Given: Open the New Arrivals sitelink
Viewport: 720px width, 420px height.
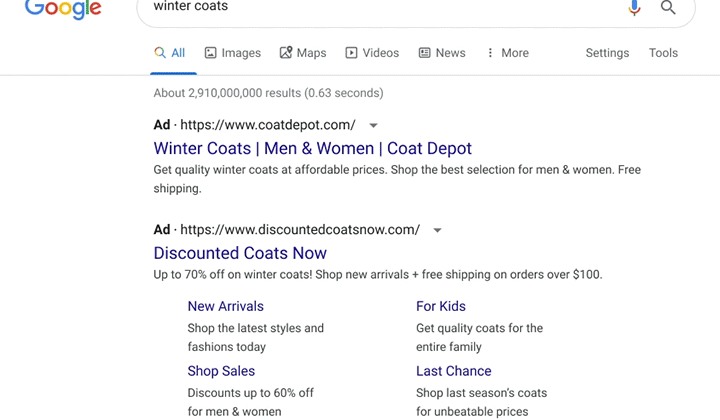Looking at the screenshot, I should click(225, 306).
